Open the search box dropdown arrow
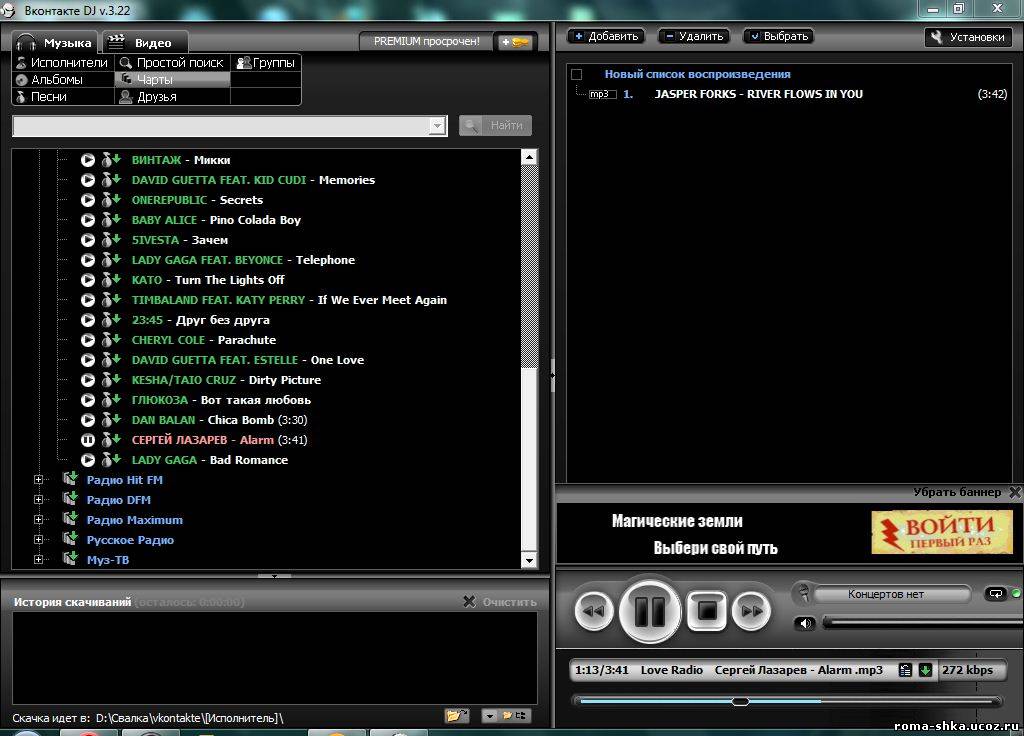 point(437,125)
